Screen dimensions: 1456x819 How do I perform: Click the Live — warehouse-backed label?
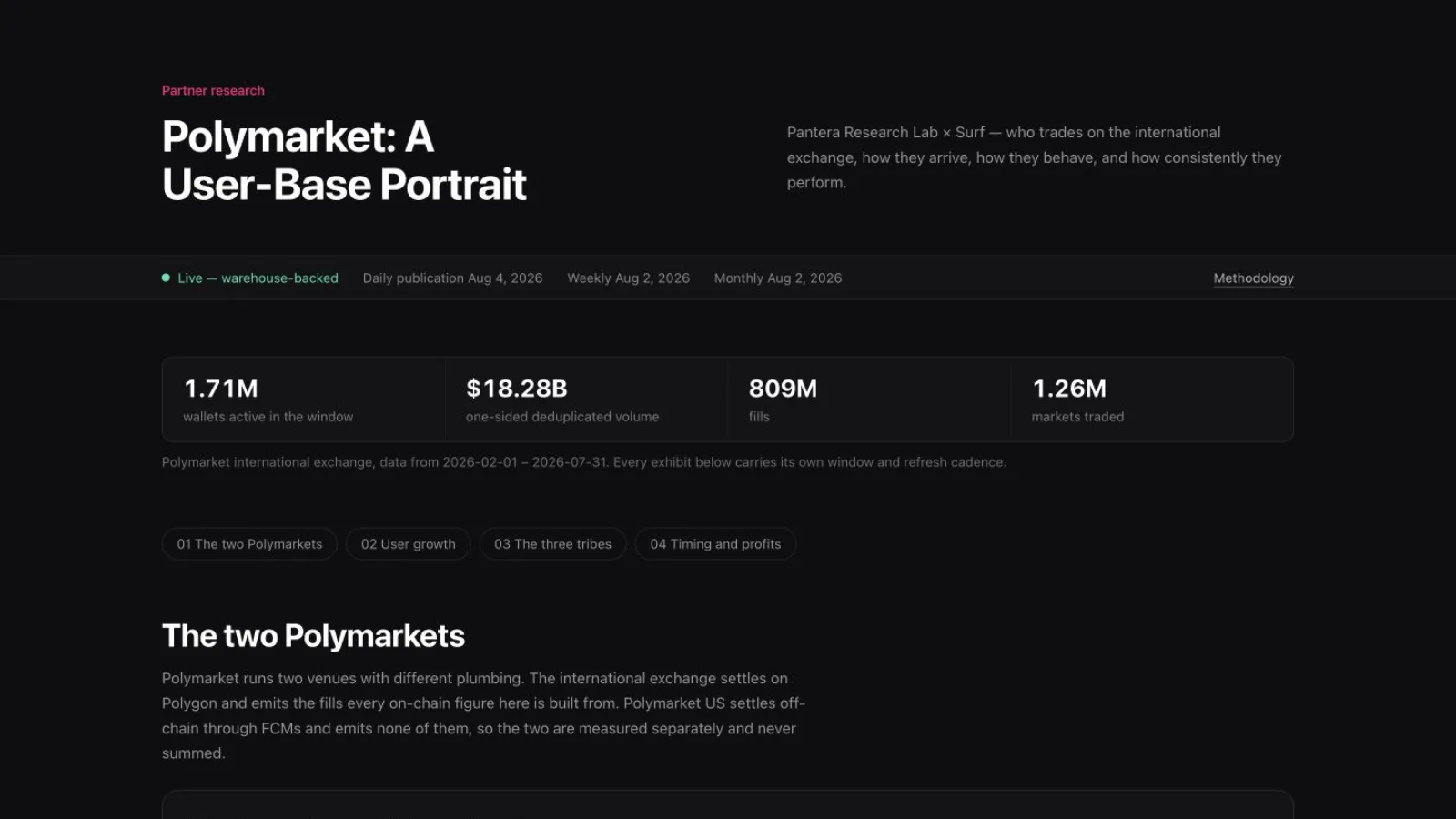[x=258, y=278]
